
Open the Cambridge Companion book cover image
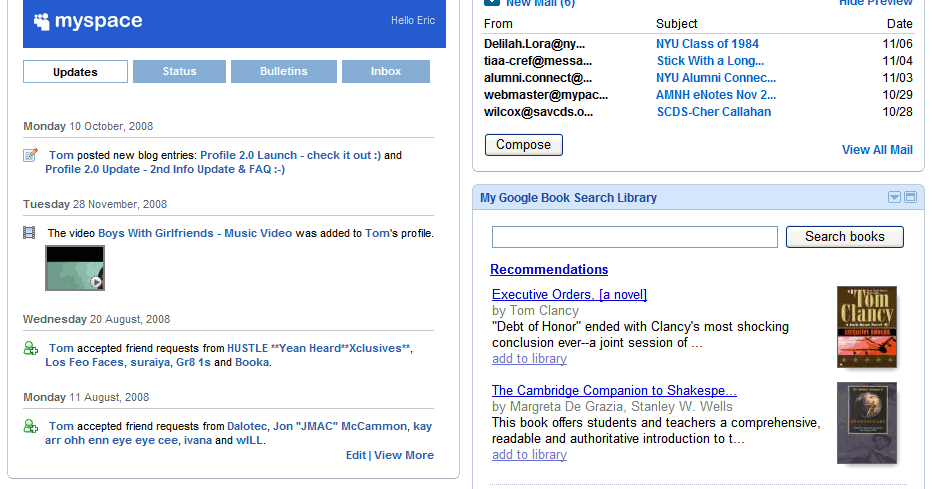point(867,423)
